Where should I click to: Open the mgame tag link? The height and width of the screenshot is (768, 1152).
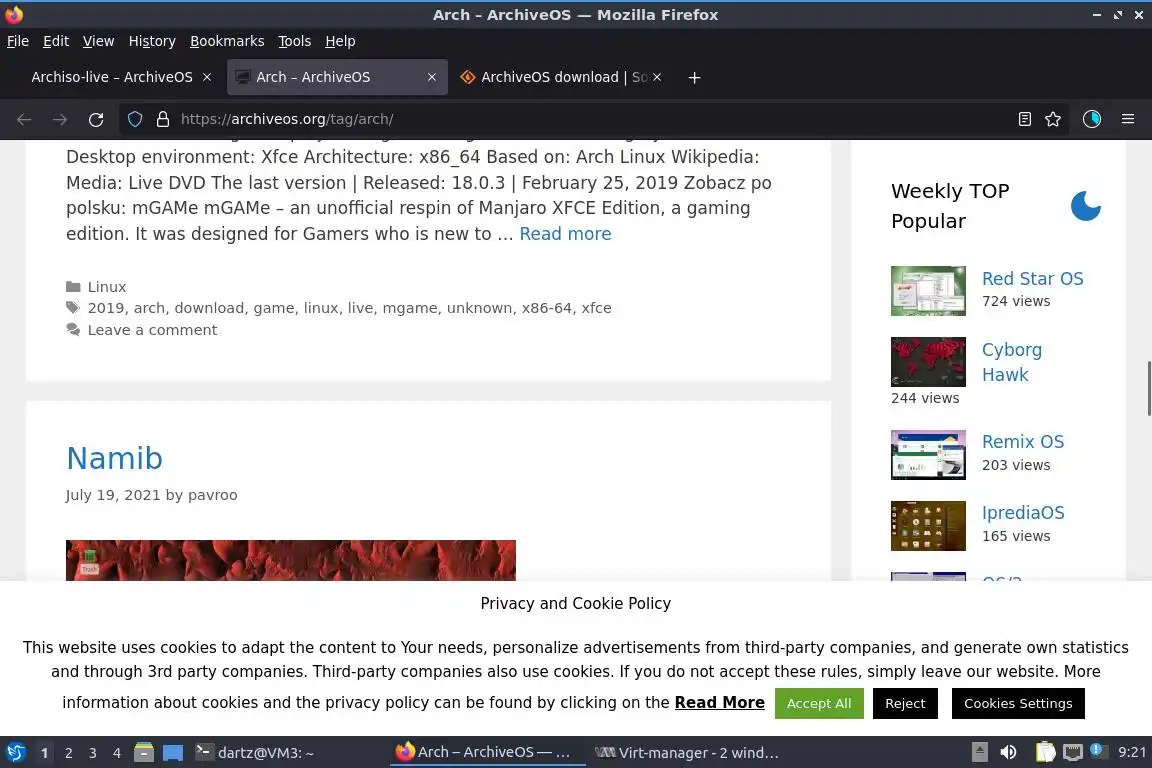click(410, 308)
